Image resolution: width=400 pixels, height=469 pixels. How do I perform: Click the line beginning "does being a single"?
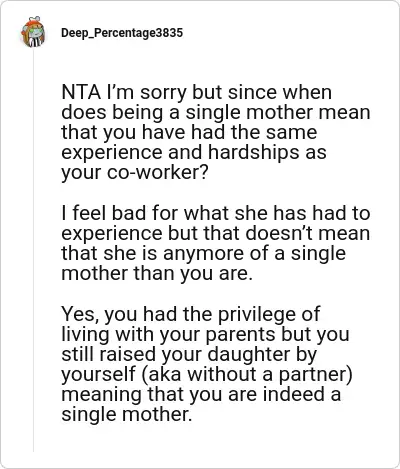pos(216,113)
